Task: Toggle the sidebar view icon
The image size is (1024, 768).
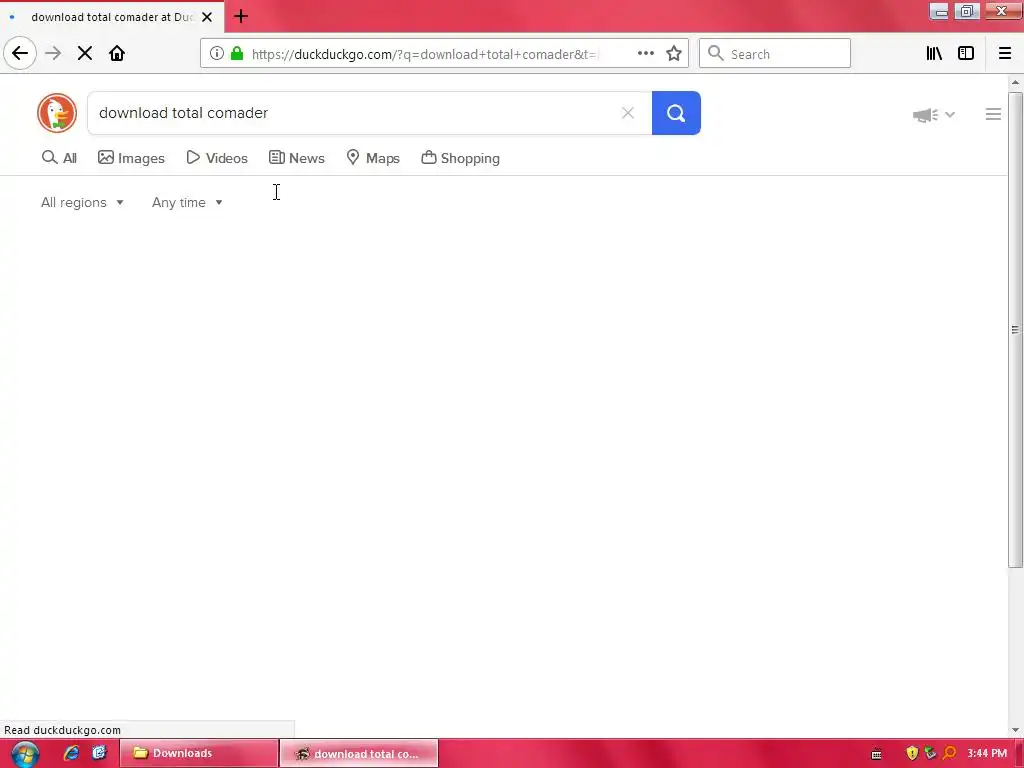Action: pos(966,54)
